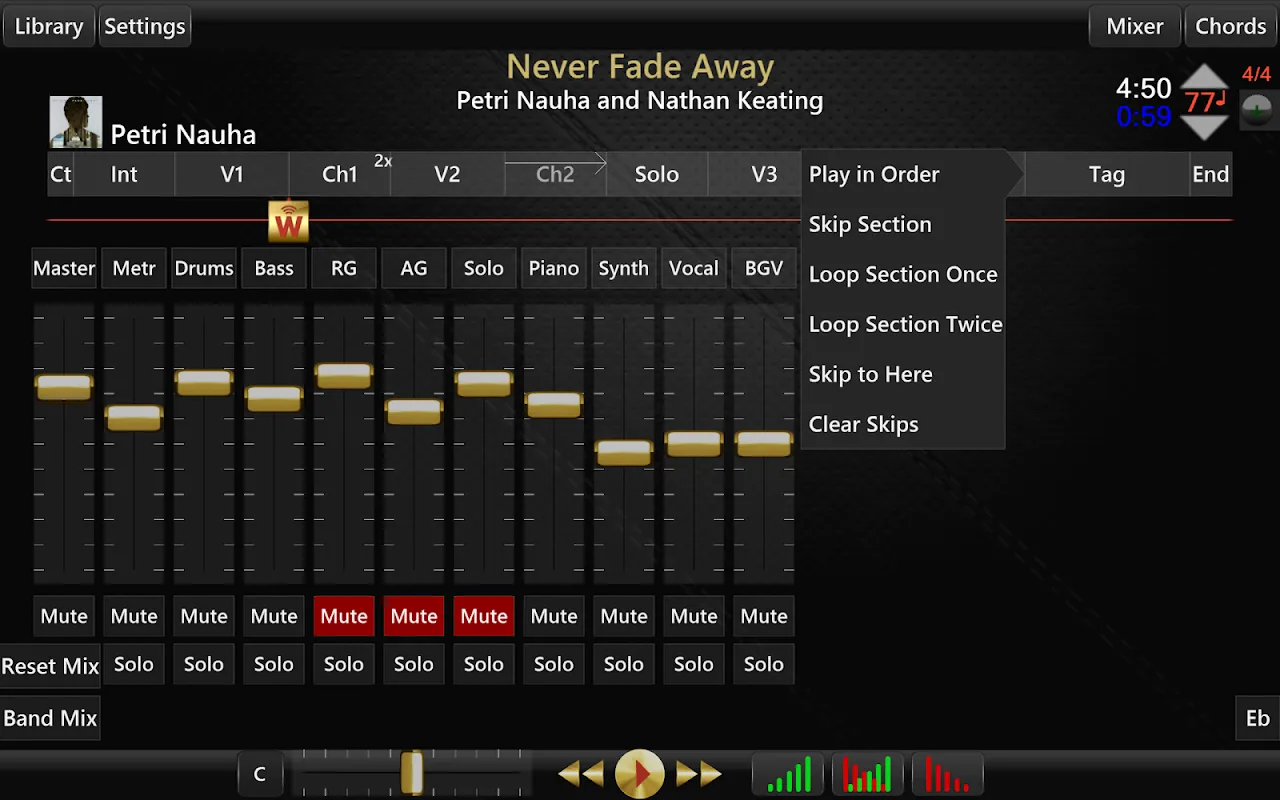Toggle Mute on the Drums channel
This screenshot has height=800, width=1280.
pos(204,617)
